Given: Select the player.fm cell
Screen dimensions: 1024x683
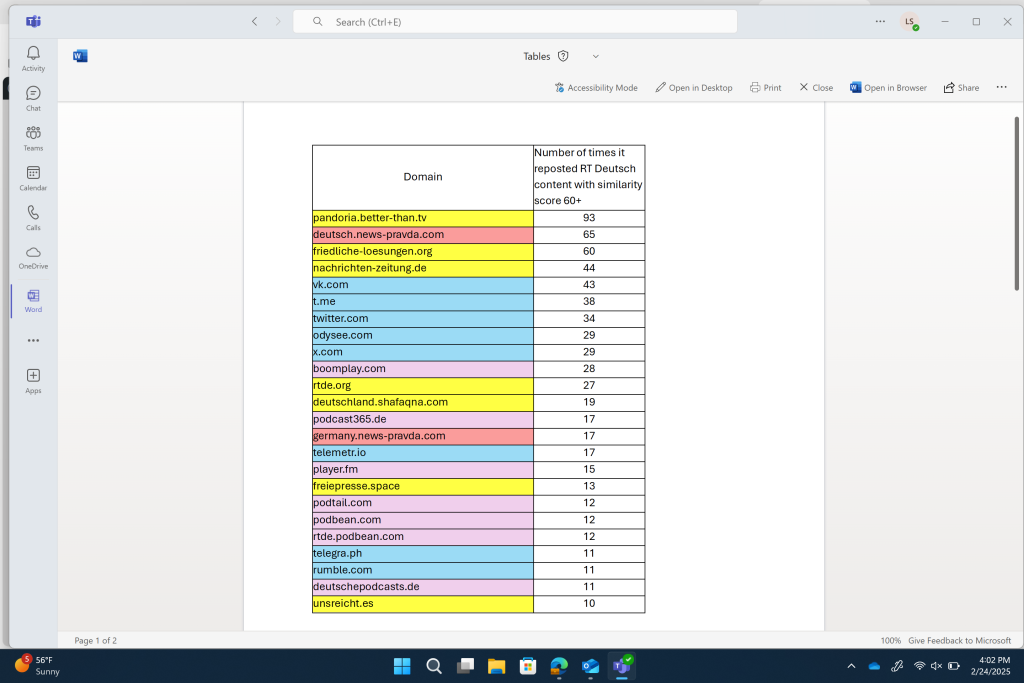Looking at the screenshot, I should coord(423,469).
